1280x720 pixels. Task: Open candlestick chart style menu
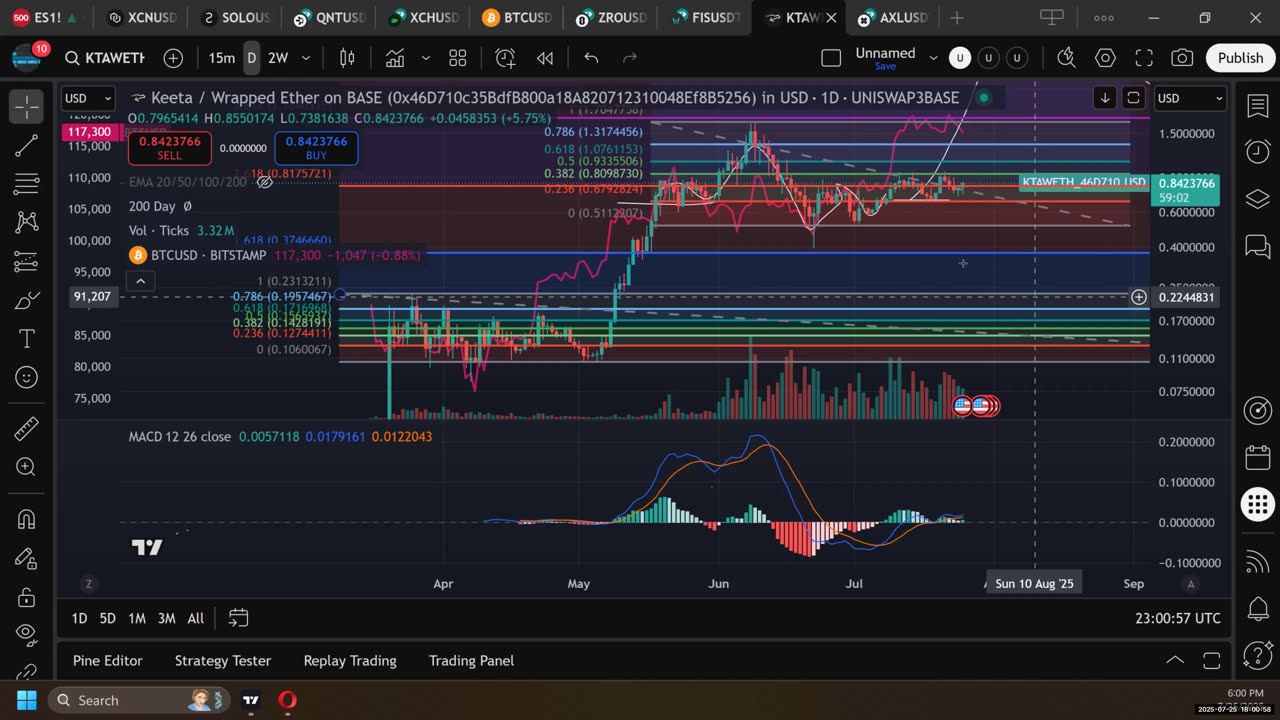click(x=347, y=58)
